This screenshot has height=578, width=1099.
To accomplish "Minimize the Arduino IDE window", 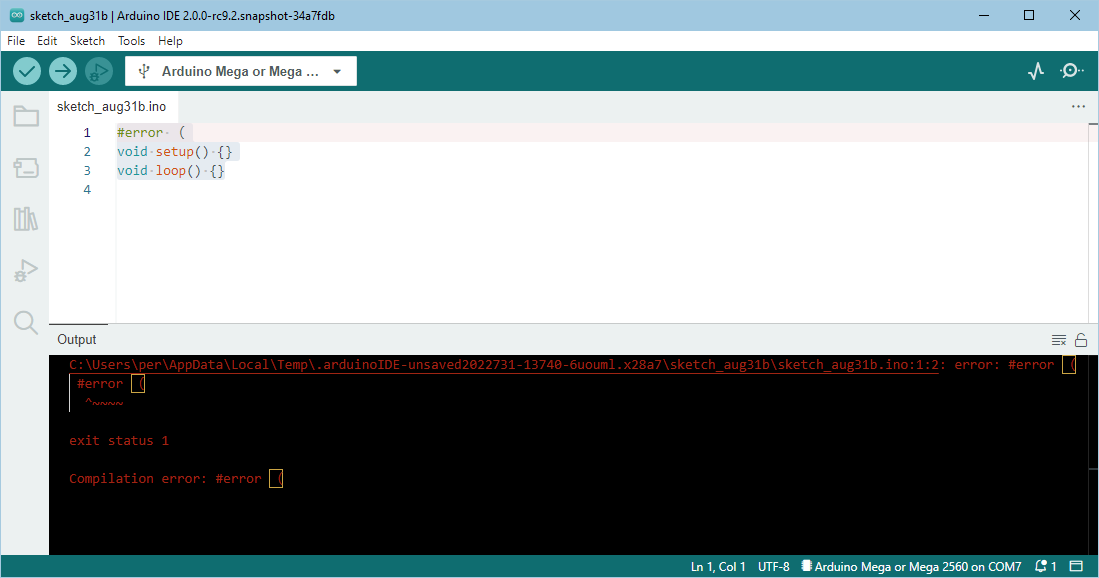I will [984, 15].
